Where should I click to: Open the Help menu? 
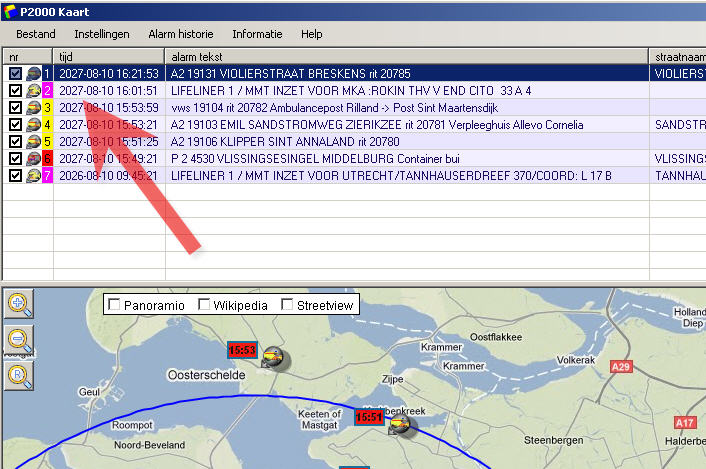click(x=312, y=34)
